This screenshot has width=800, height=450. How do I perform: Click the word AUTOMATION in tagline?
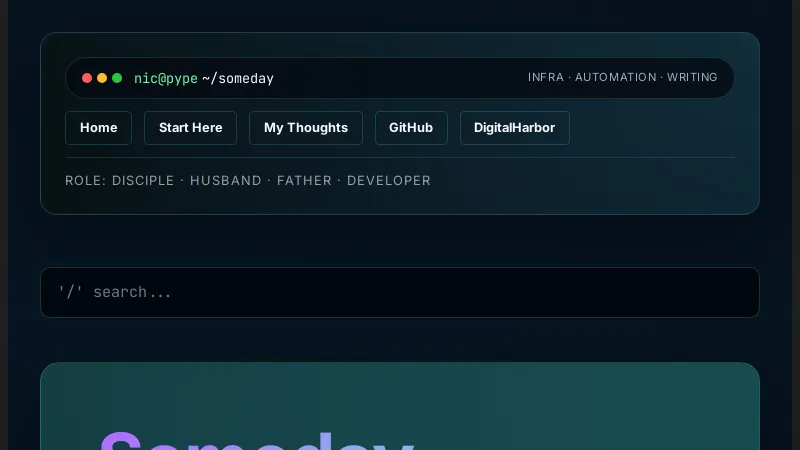[615, 78]
